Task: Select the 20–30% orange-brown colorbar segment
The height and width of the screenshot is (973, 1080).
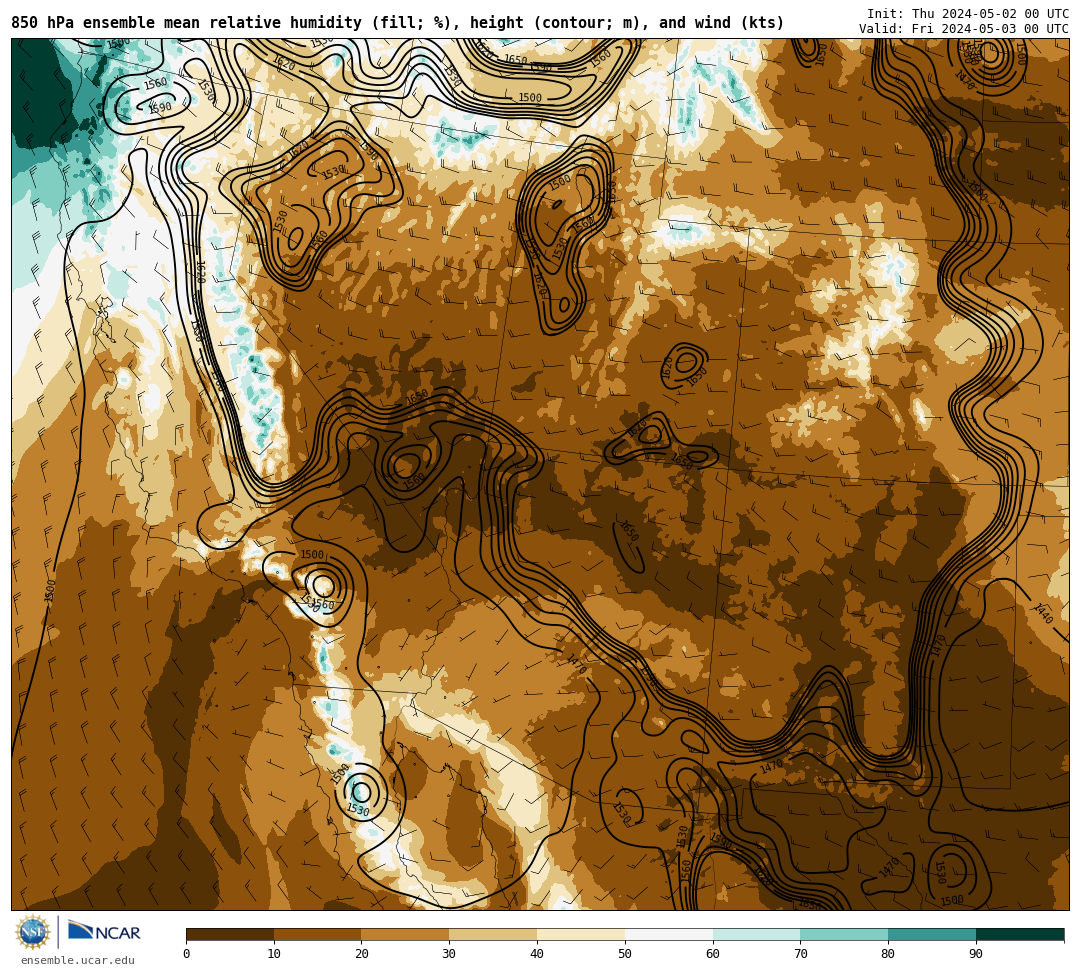Action: click(x=405, y=934)
